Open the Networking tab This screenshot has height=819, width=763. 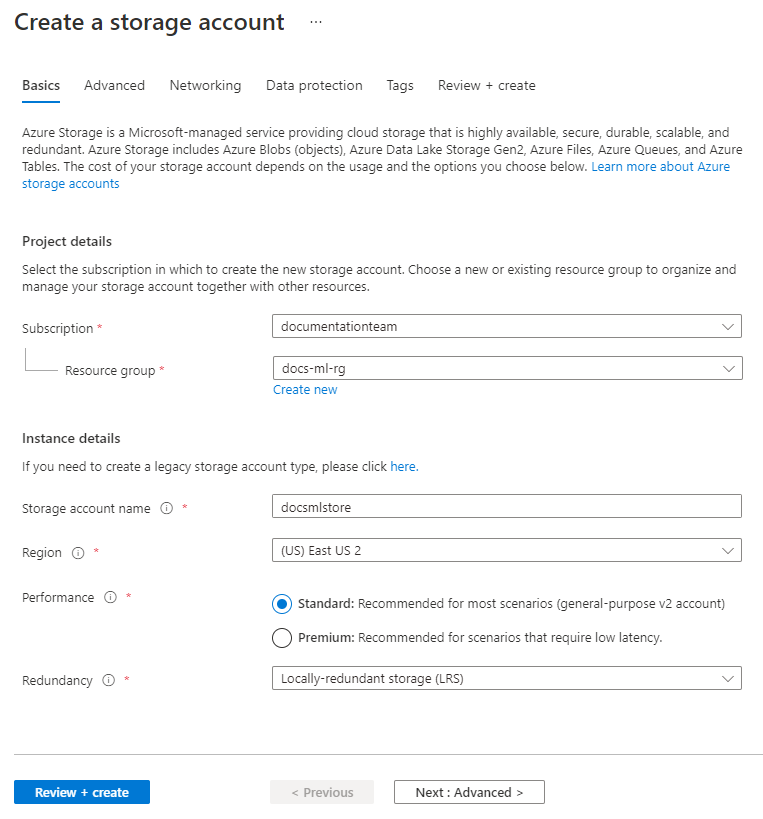pos(205,86)
